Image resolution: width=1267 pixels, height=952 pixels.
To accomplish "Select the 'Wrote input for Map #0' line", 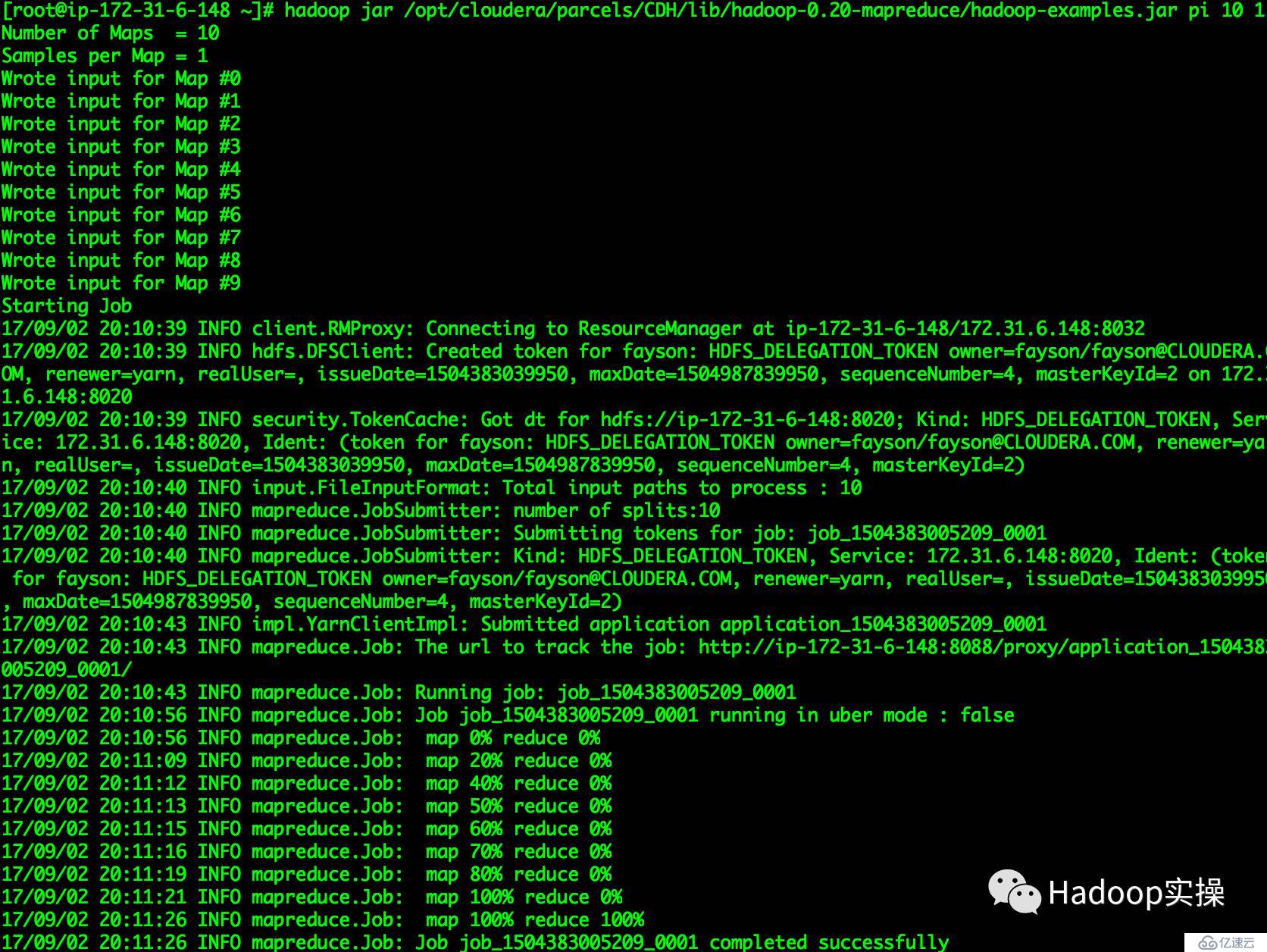I will 121,79.
